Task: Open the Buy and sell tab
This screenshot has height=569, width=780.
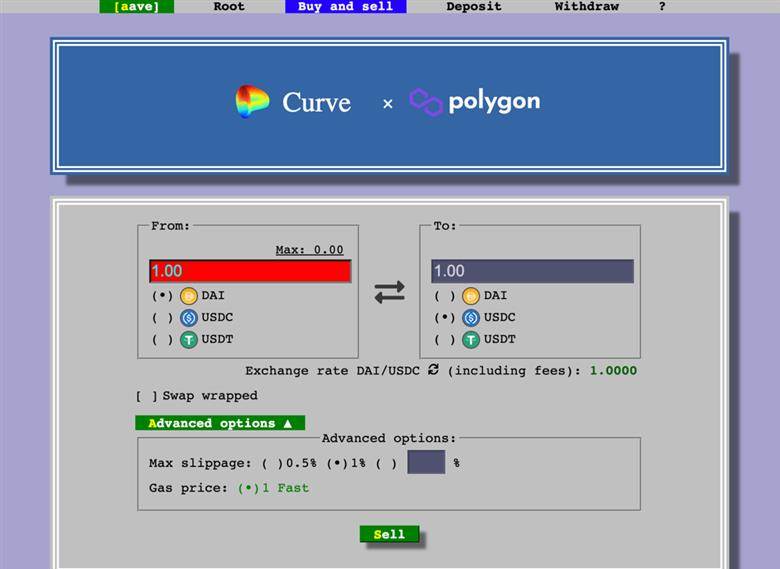Action: (346, 6)
